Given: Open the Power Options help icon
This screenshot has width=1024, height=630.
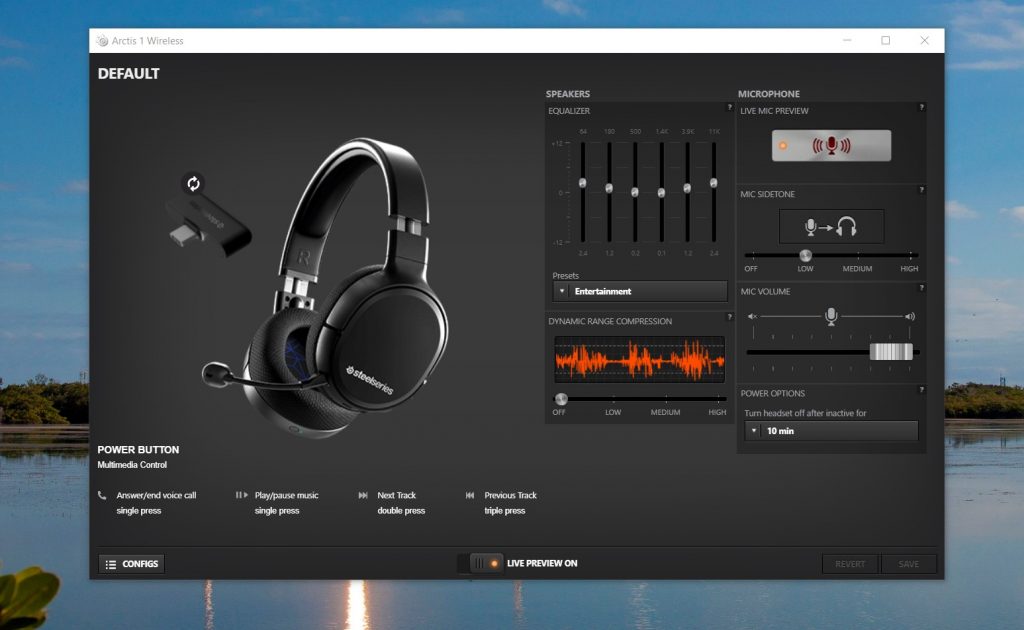Looking at the screenshot, I should click(921, 390).
